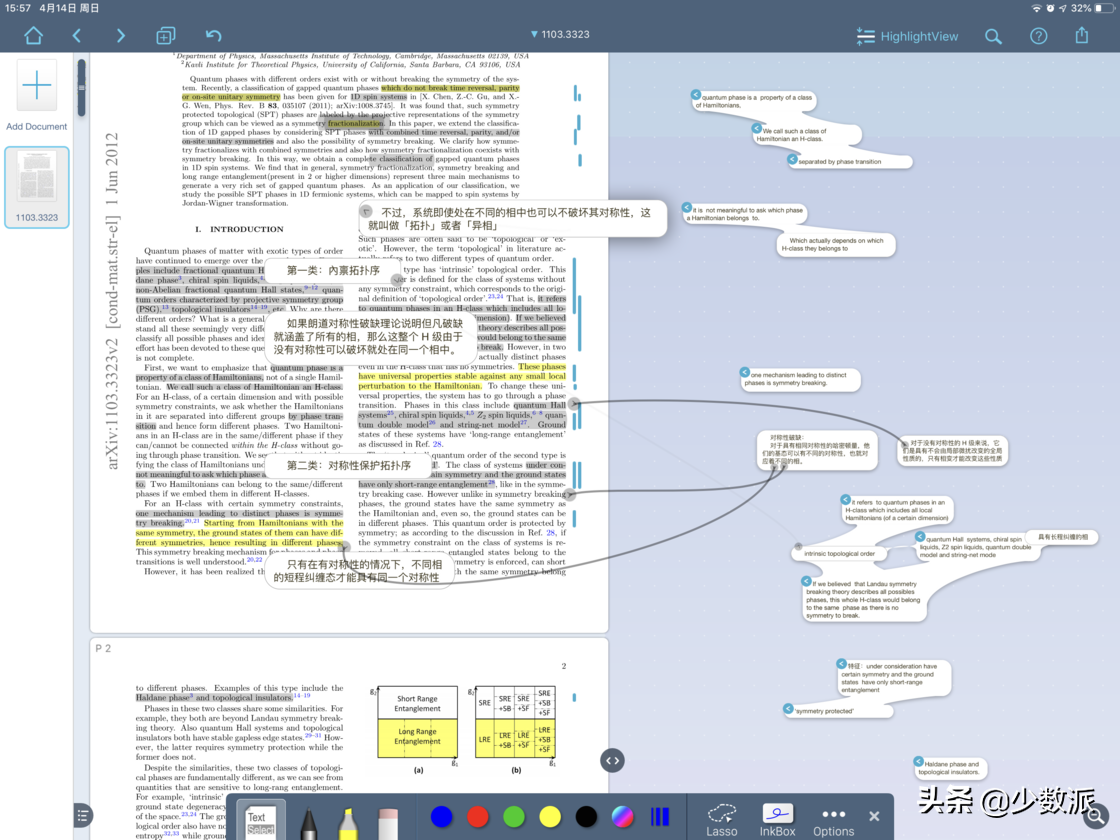Select the 'intrinsic topological order' note
This screenshot has height=840, width=1120.
click(x=839, y=554)
